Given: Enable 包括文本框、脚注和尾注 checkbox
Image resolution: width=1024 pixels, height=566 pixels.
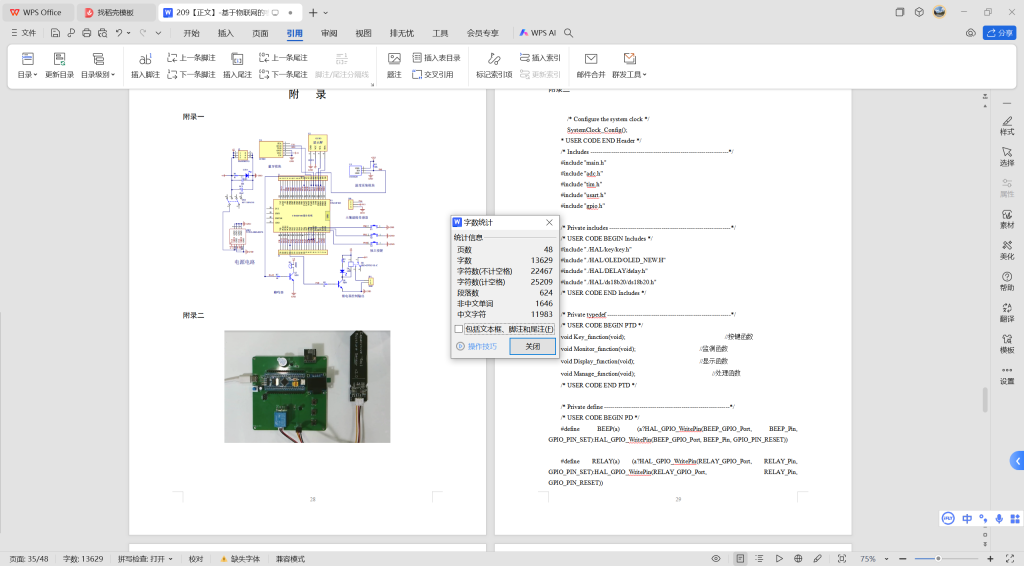Looking at the screenshot, I should [459, 329].
